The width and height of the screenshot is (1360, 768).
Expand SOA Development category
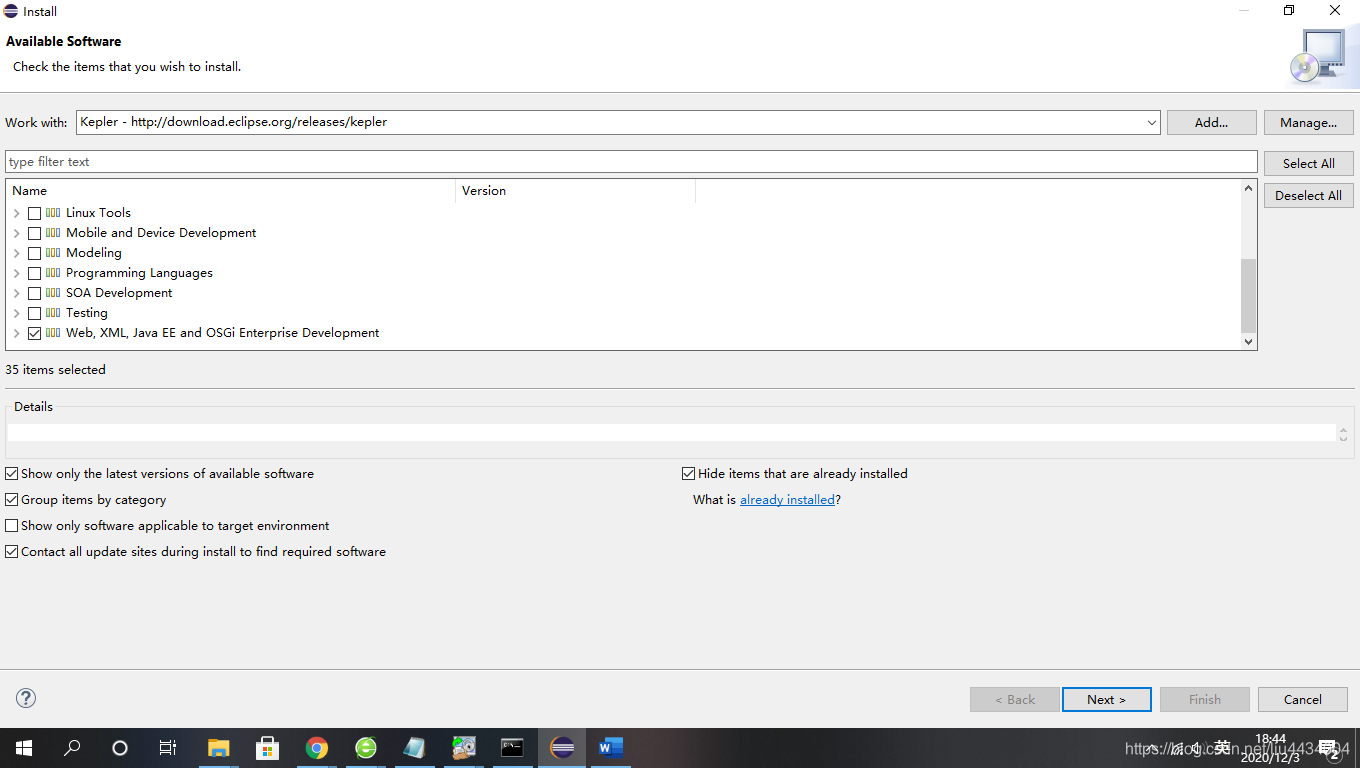[x=17, y=293]
